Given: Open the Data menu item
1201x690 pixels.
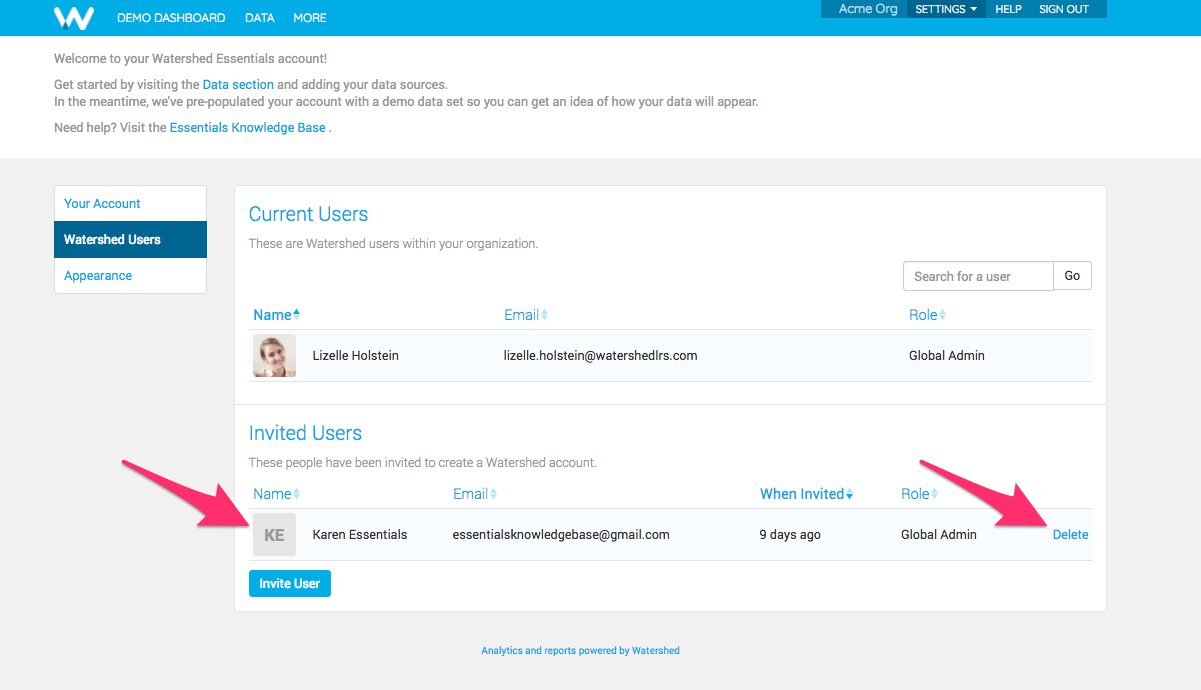Looking at the screenshot, I should 260,18.
